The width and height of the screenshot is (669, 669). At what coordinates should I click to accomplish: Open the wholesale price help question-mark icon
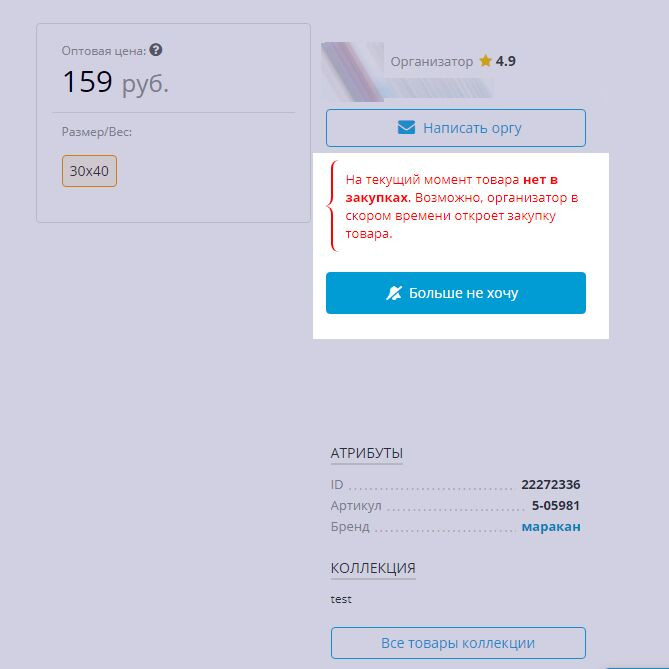click(156, 50)
